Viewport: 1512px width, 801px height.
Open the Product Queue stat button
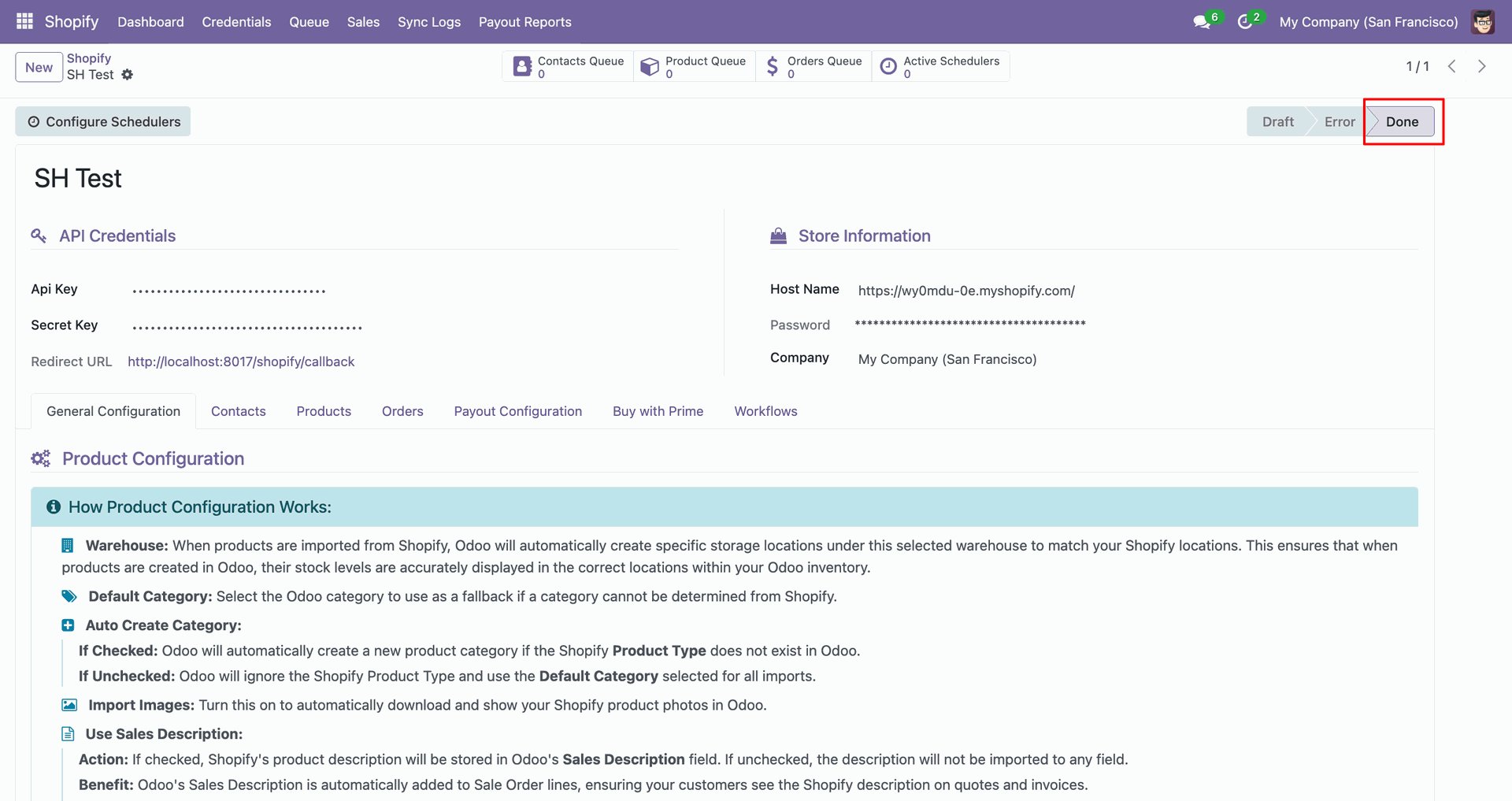click(694, 66)
